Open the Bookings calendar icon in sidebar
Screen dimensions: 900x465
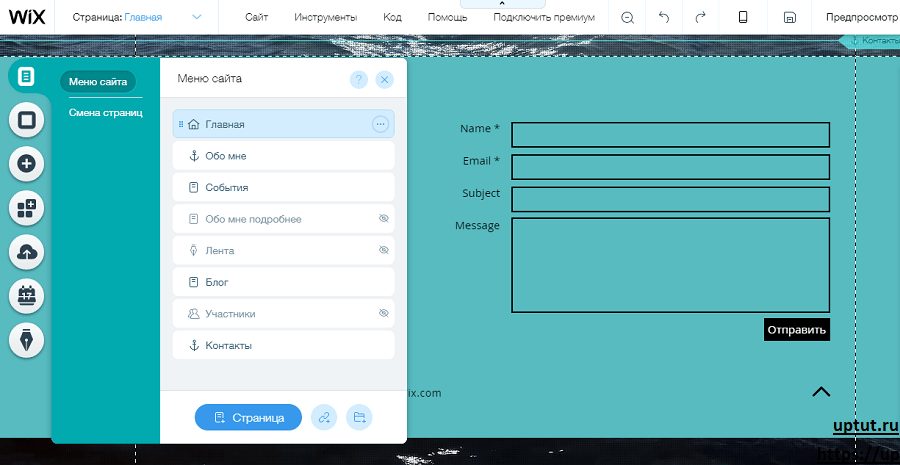coord(26,296)
